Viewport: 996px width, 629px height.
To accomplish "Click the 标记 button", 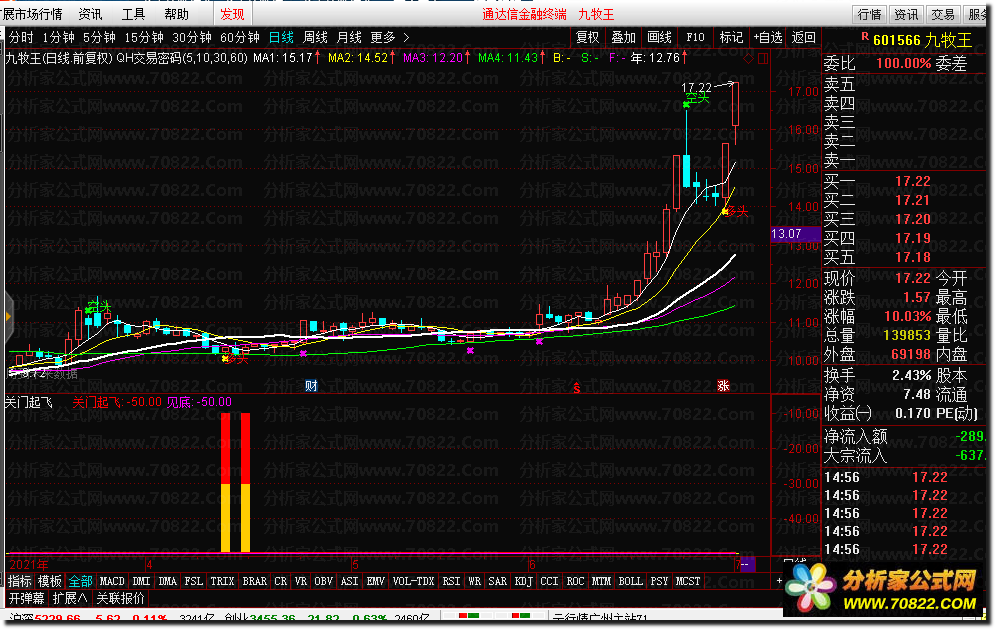I will coord(731,37).
